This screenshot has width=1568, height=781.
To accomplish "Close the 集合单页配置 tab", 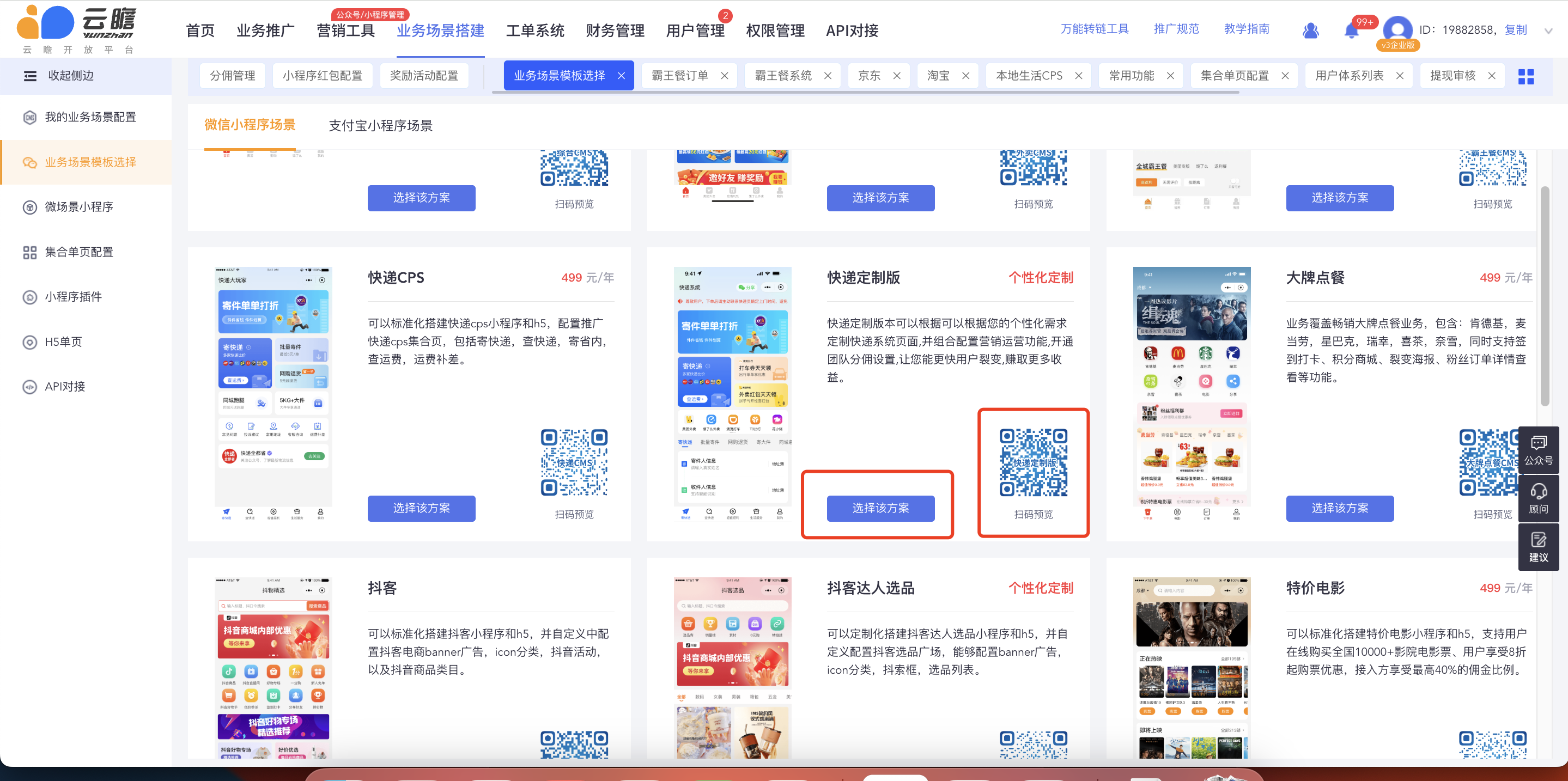I will pos(1285,76).
